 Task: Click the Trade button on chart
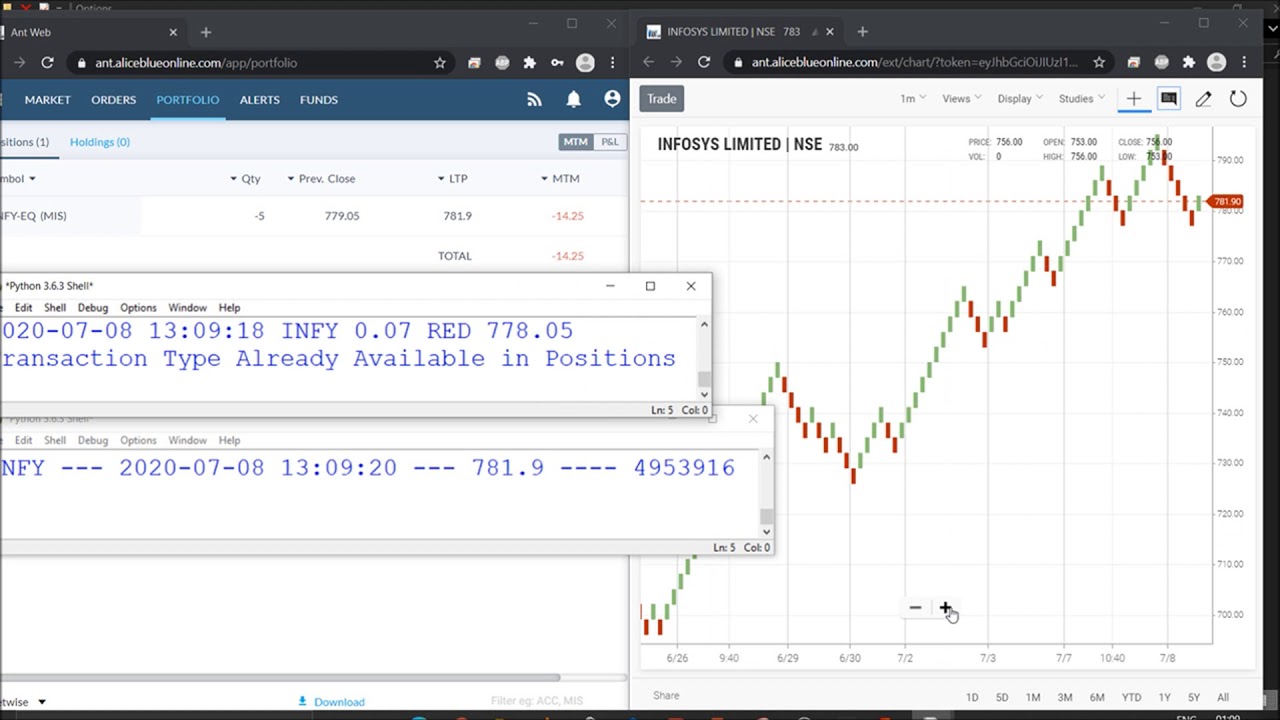click(661, 98)
